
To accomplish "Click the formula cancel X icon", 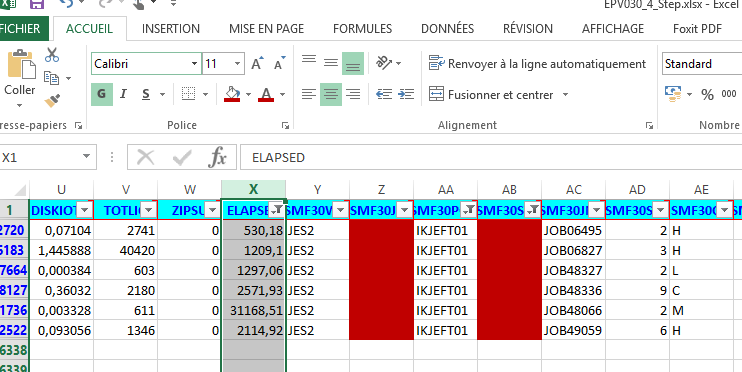I will [145, 157].
